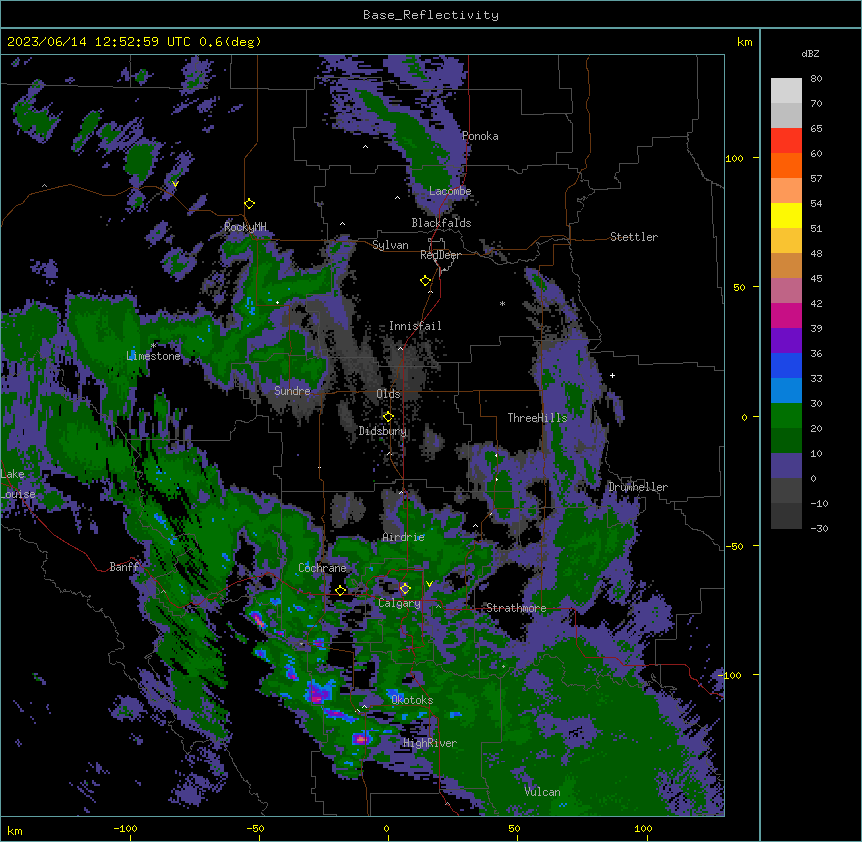Click the Ponoka city label
This screenshot has width=862, height=842.
tap(480, 136)
